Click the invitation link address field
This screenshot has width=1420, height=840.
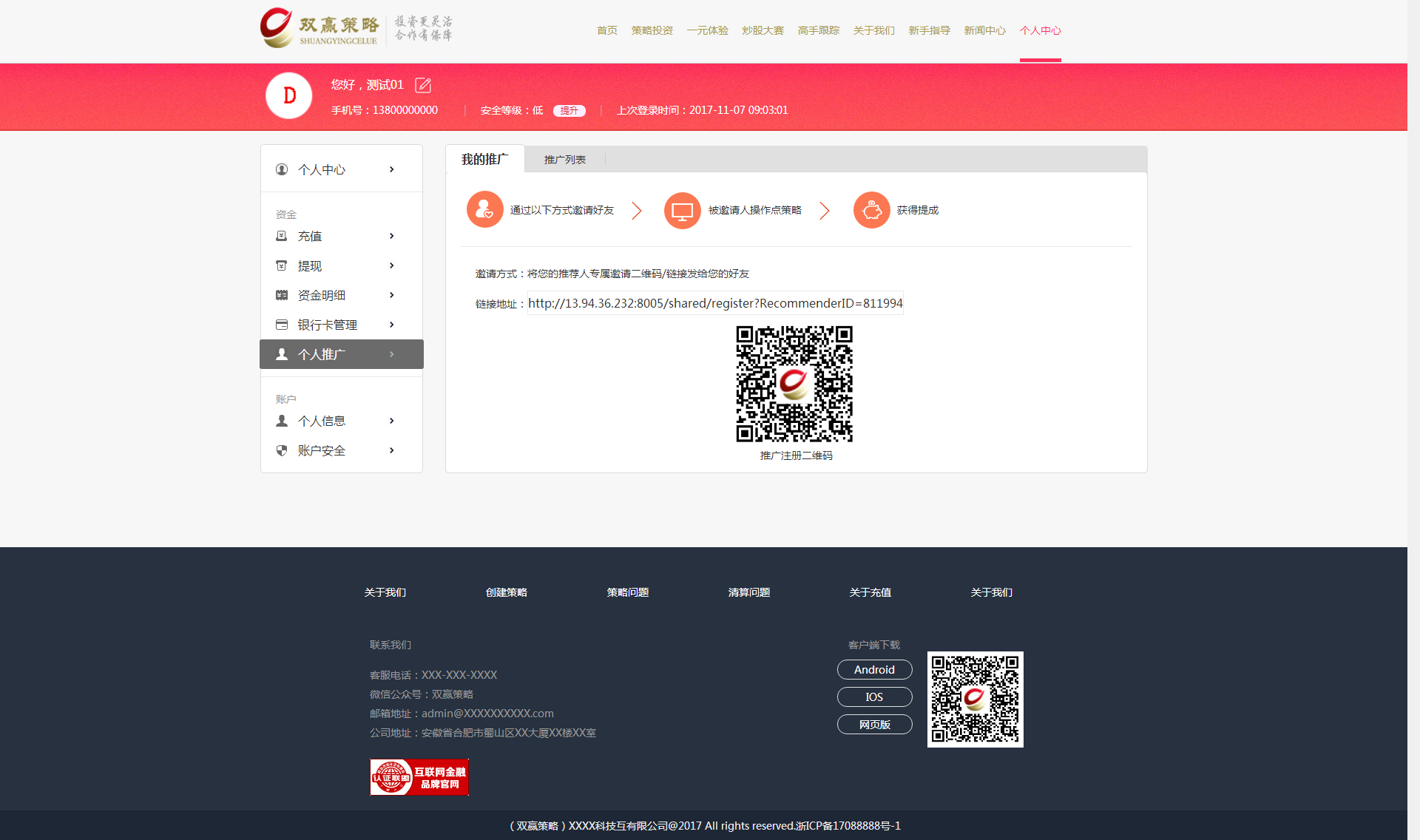[x=715, y=303]
